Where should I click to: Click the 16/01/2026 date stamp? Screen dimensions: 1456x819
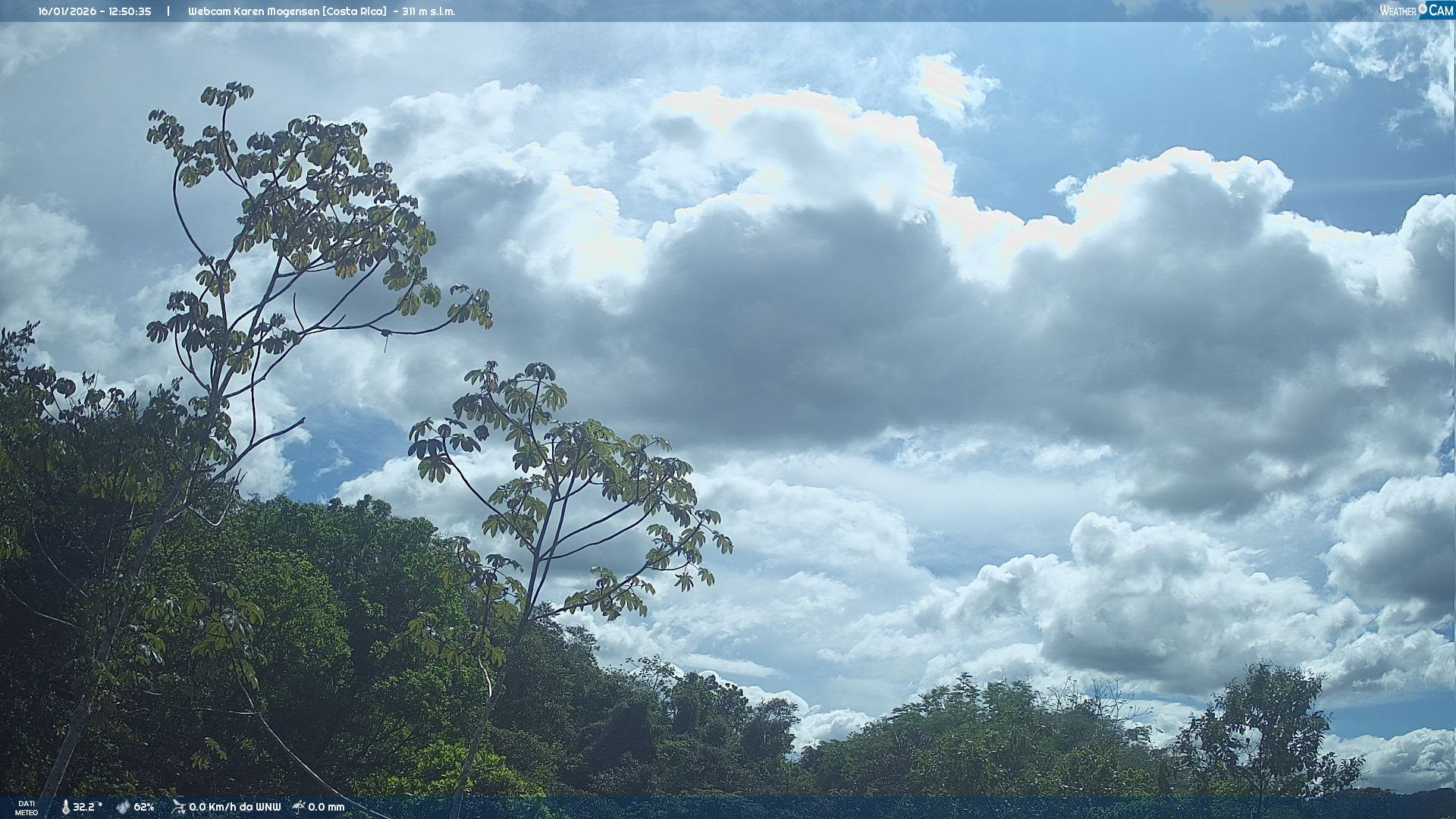(x=66, y=11)
